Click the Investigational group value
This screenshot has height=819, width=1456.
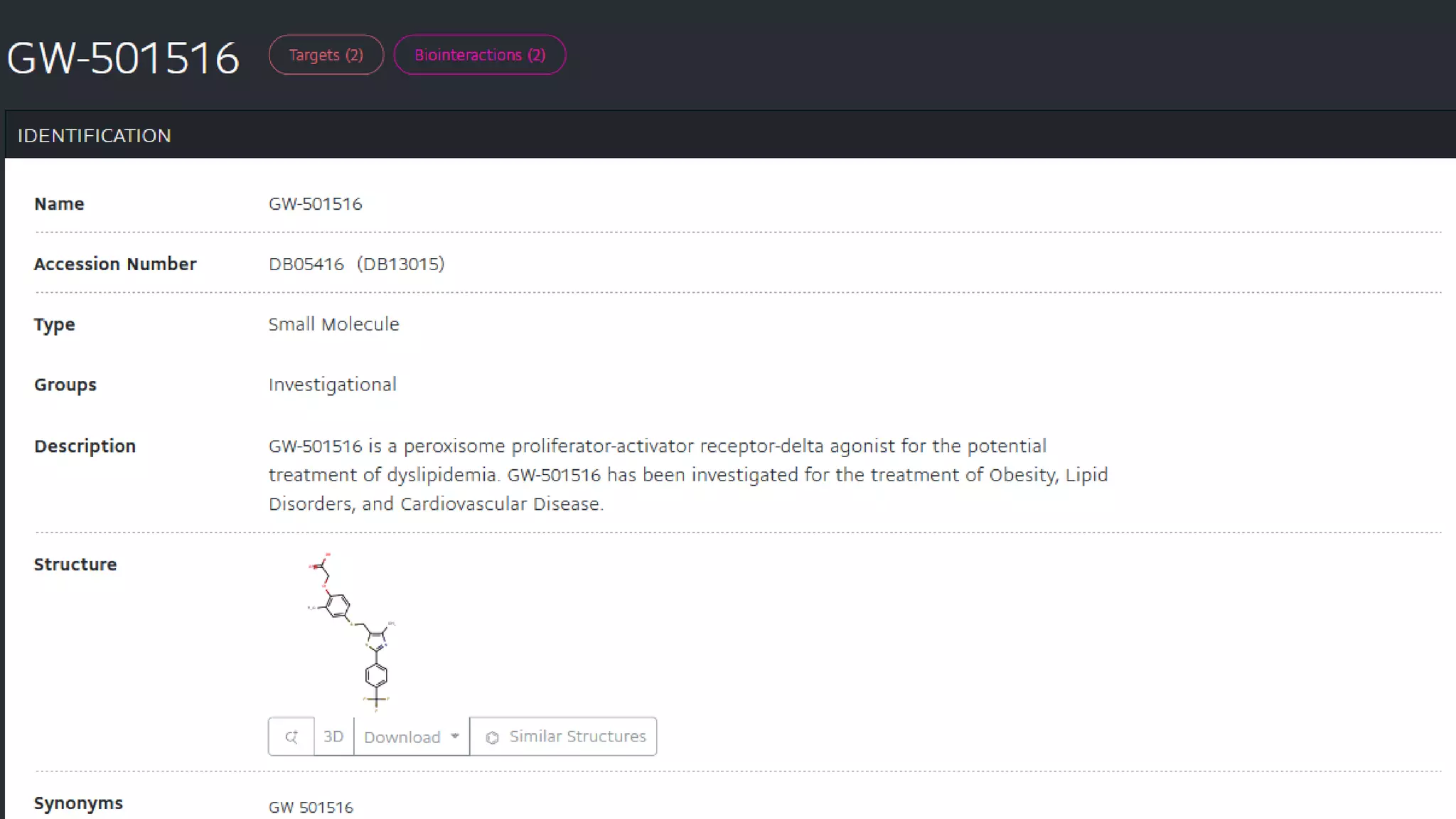pos(333,385)
